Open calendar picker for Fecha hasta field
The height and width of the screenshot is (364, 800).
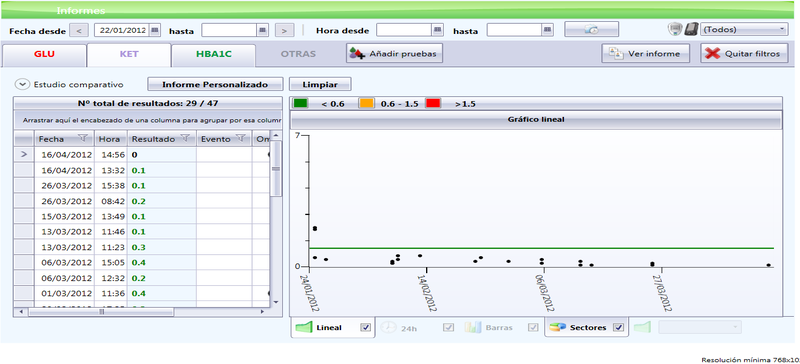click(x=262, y=30)
